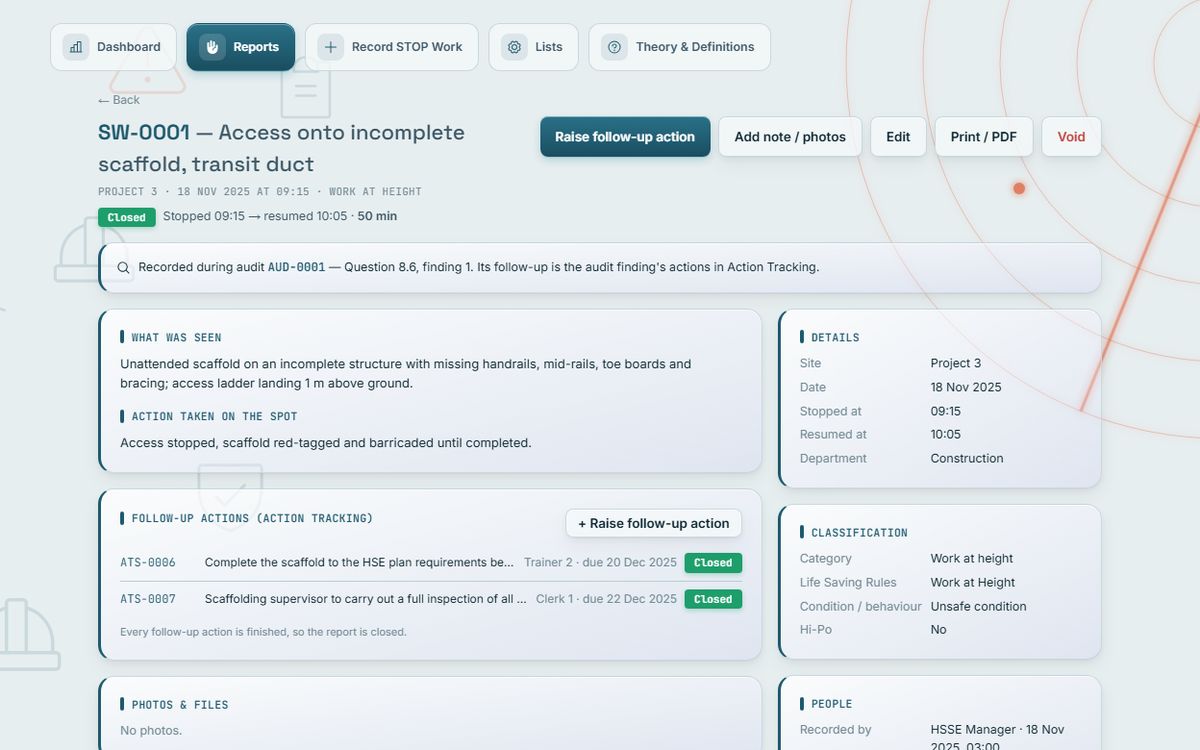Click the text 'Trainer 2 · due 20 Dec 2025'
Image resolution: width=1200 pixels, height=750 pixels.
(x=600, y=563)
